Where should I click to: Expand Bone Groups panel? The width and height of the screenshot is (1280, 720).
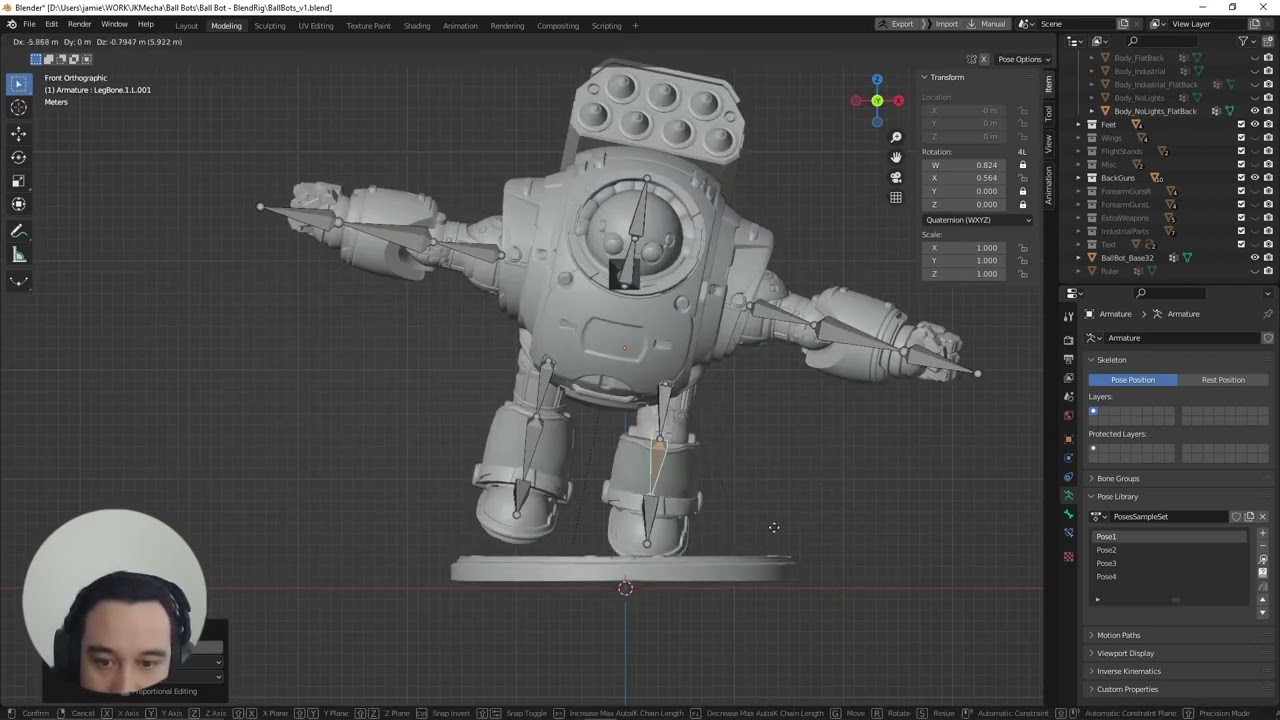coord(1118,479)
